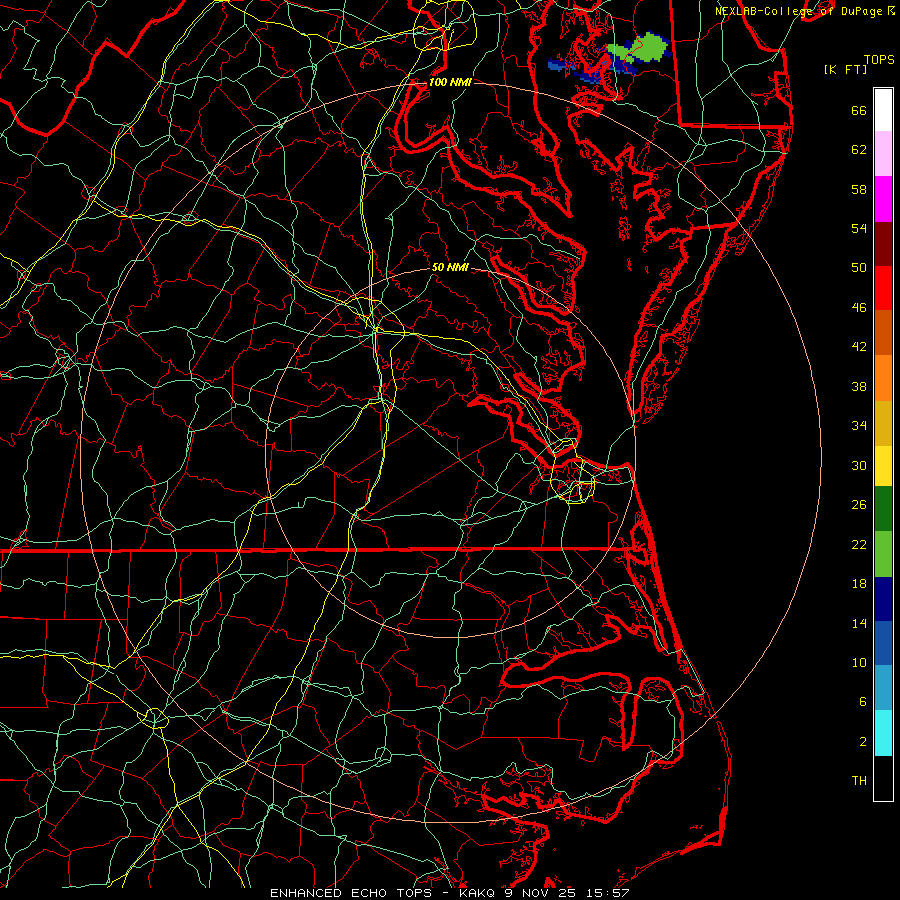
Task: Click the 50 NMI range ring label
Action: pos(450,267)
